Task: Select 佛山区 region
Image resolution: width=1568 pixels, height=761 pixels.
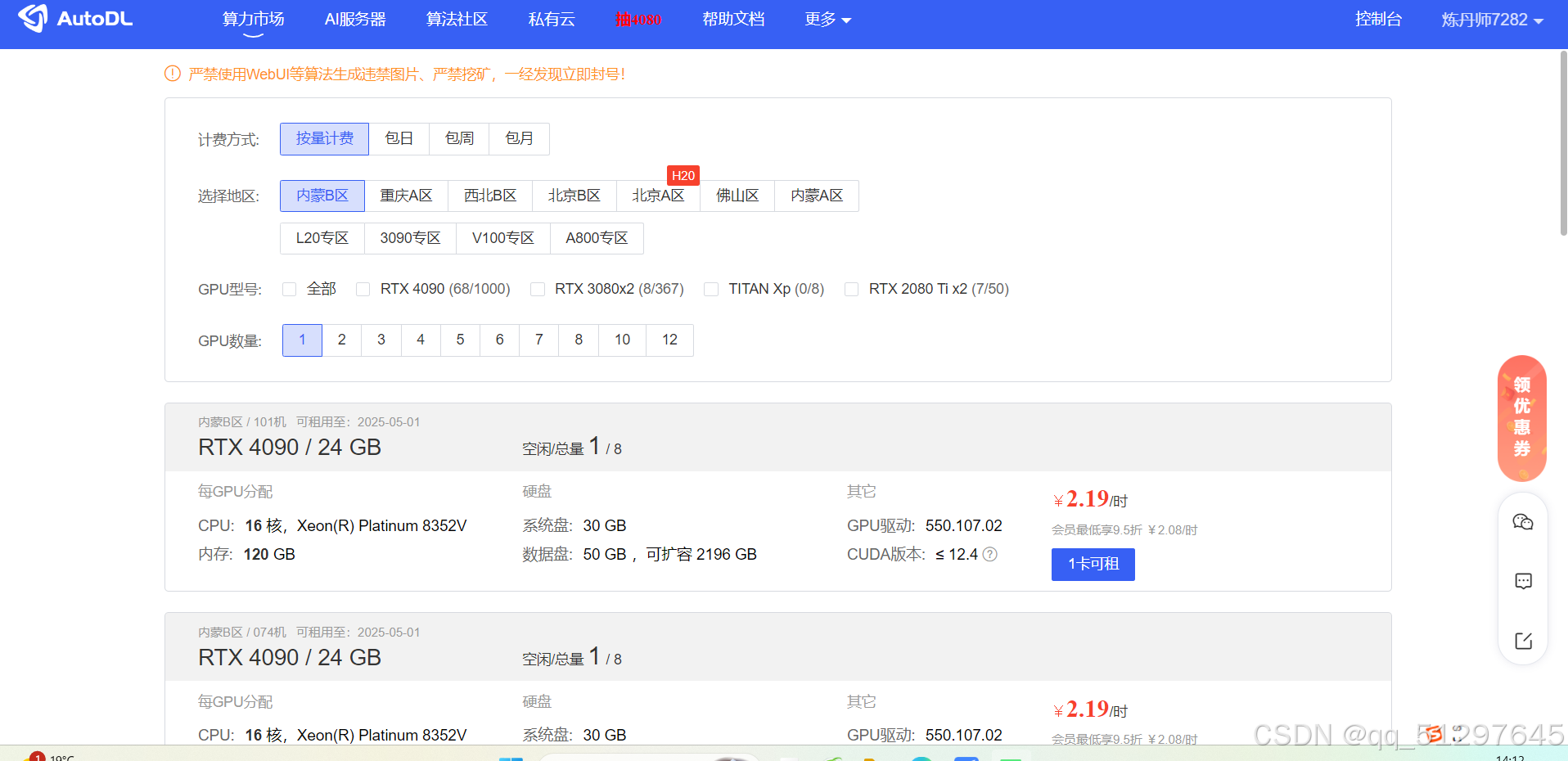Action: [737, 196]
